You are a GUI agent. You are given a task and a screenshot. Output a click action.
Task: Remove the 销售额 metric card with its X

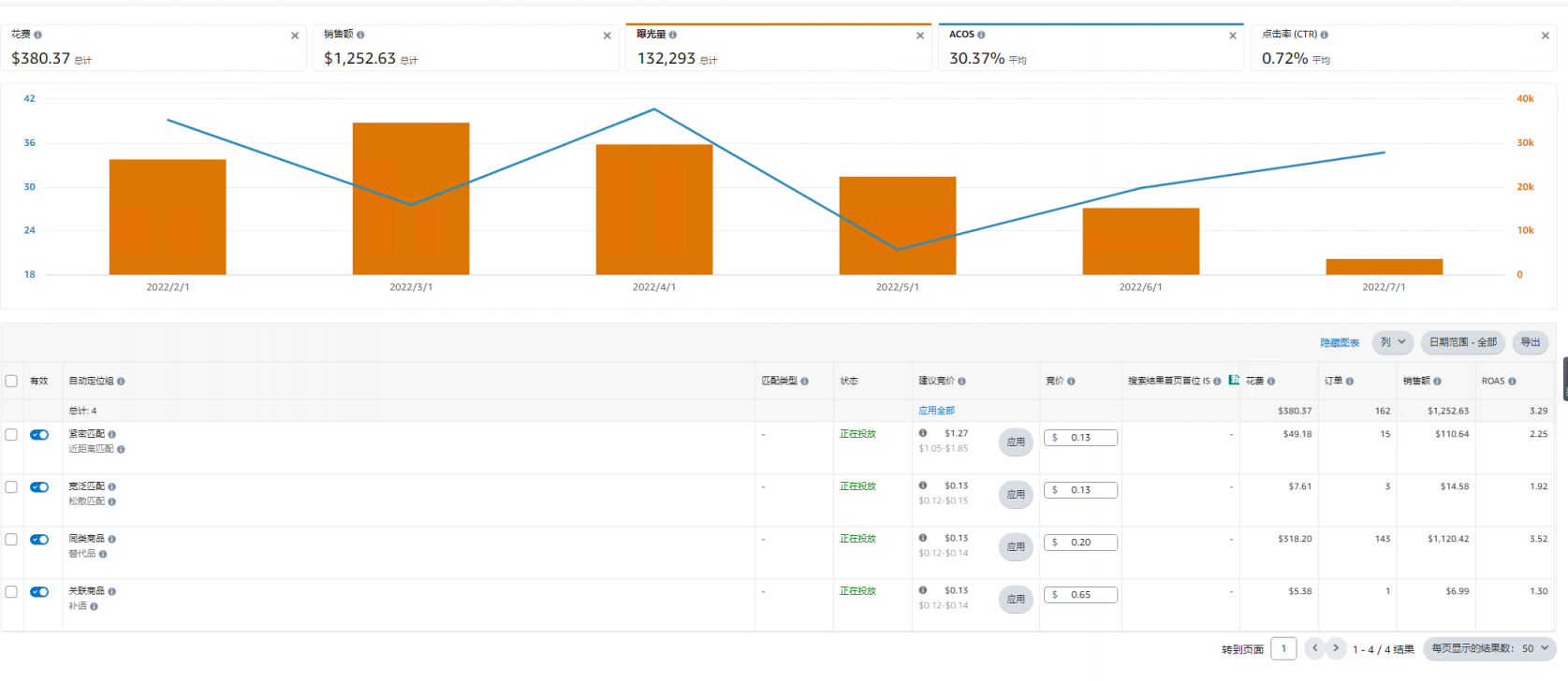tap(608, 36)
